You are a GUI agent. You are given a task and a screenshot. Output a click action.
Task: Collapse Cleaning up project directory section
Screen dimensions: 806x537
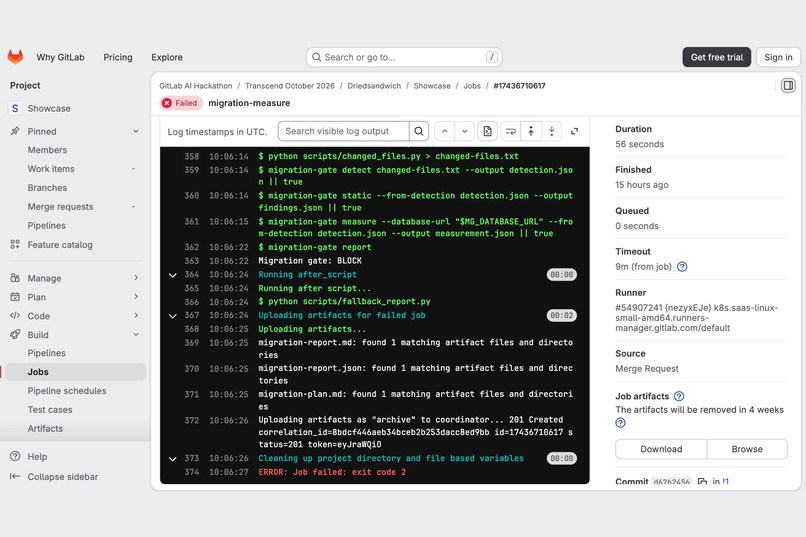click(x=173, y=458)
